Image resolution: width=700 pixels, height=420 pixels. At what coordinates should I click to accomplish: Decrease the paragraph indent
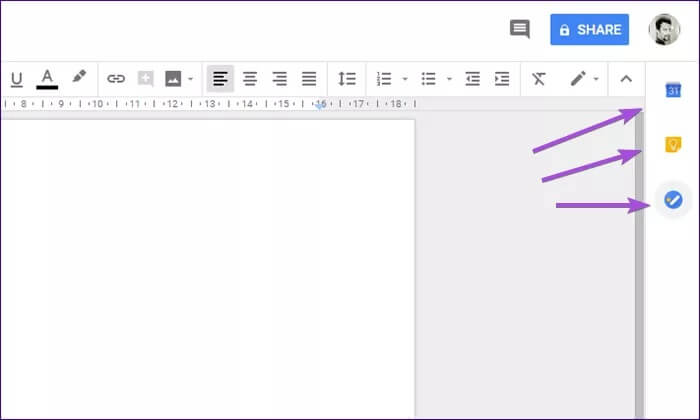point(473,78)
